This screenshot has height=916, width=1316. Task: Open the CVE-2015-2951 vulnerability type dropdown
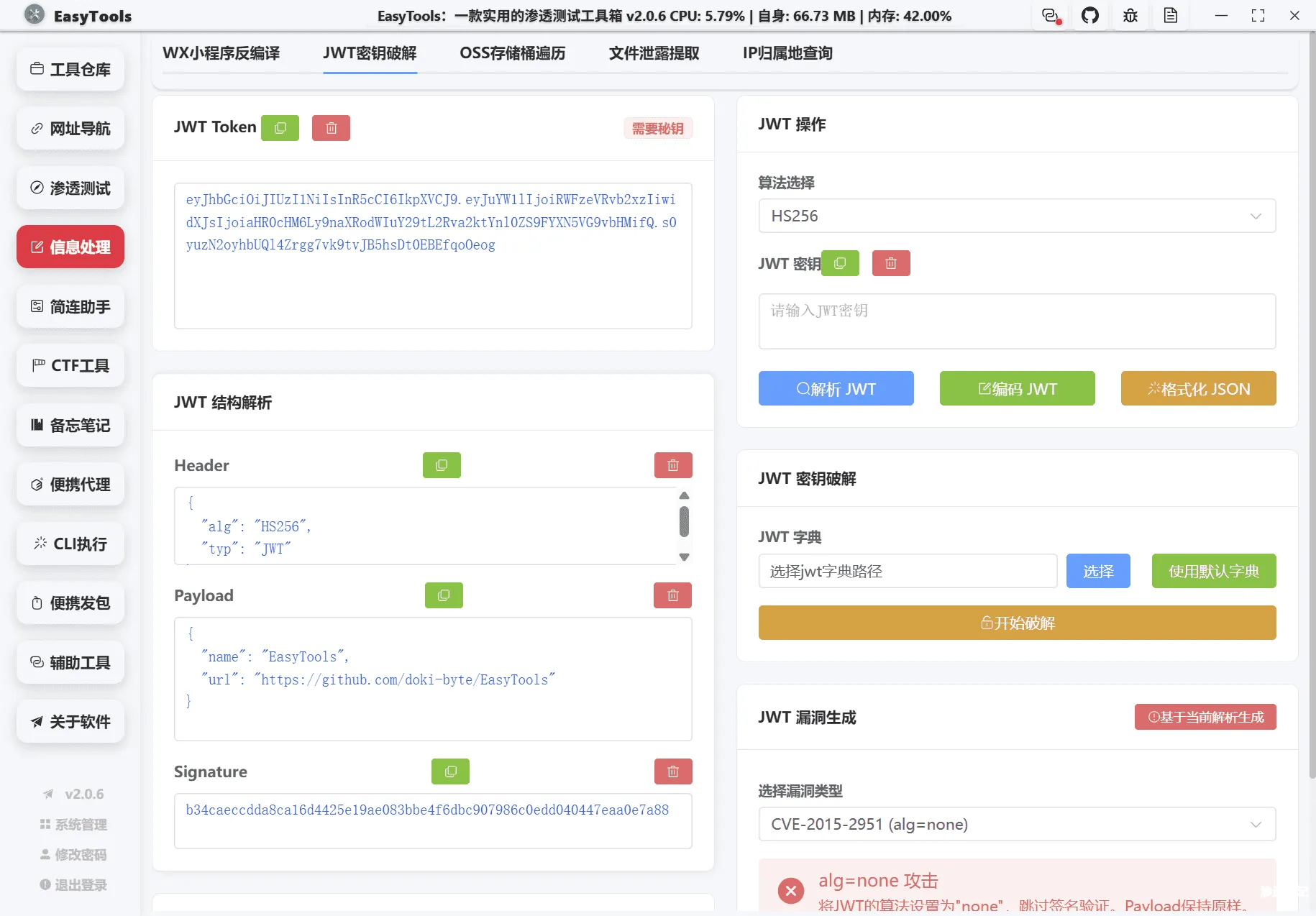coord(1016,823)
